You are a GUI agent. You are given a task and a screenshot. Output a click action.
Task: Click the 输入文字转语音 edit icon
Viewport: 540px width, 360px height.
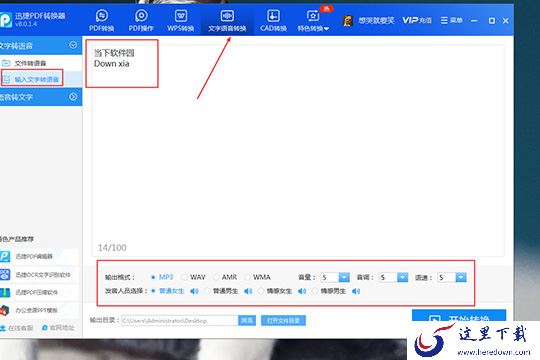coord(6,79)
